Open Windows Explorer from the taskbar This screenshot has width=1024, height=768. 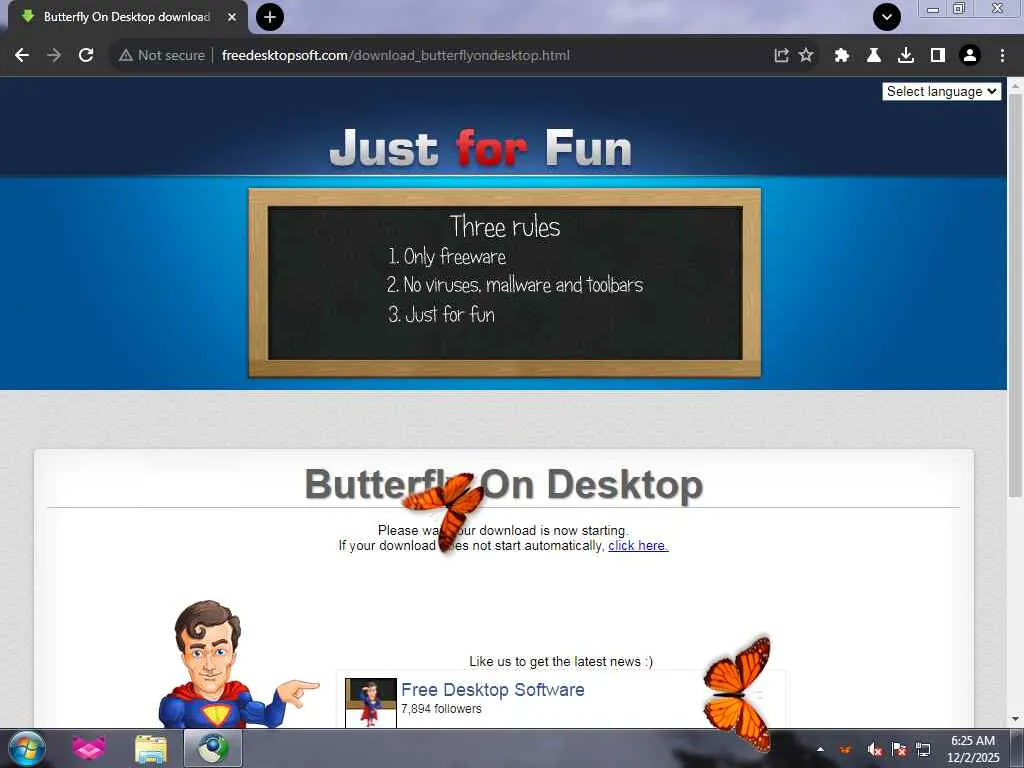[x=151, y=749]
